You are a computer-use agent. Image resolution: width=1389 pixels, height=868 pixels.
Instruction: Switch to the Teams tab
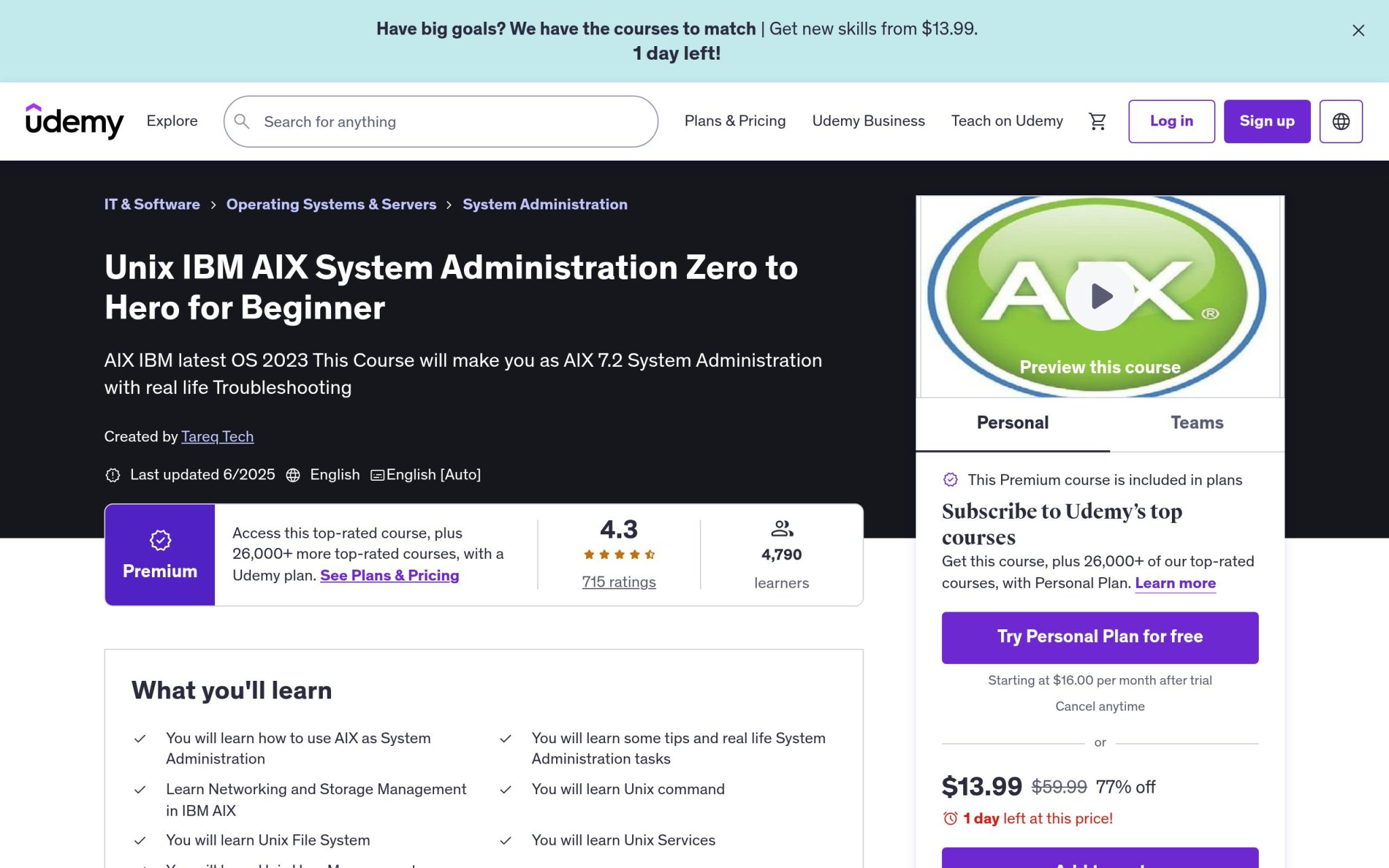(x=1196, y=422)
